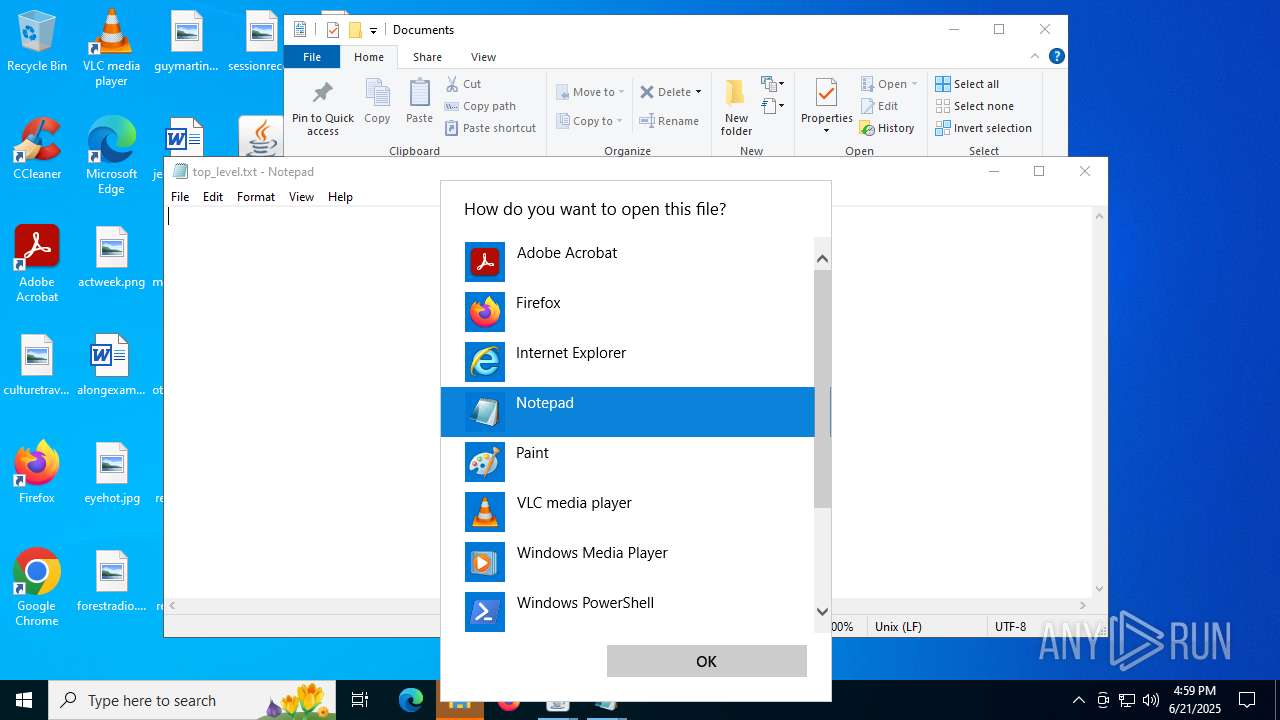
Task: Choose Windows Media Player in the open-with list
Action: [x=628, y=562]
